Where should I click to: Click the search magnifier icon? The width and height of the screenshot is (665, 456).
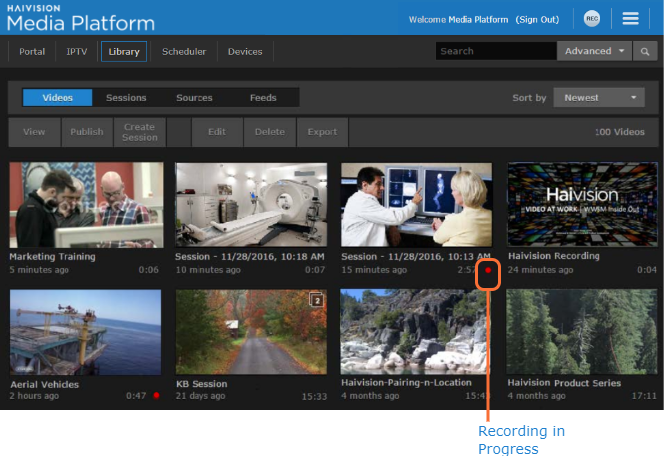pyautogui.click(x=645, y=51)
